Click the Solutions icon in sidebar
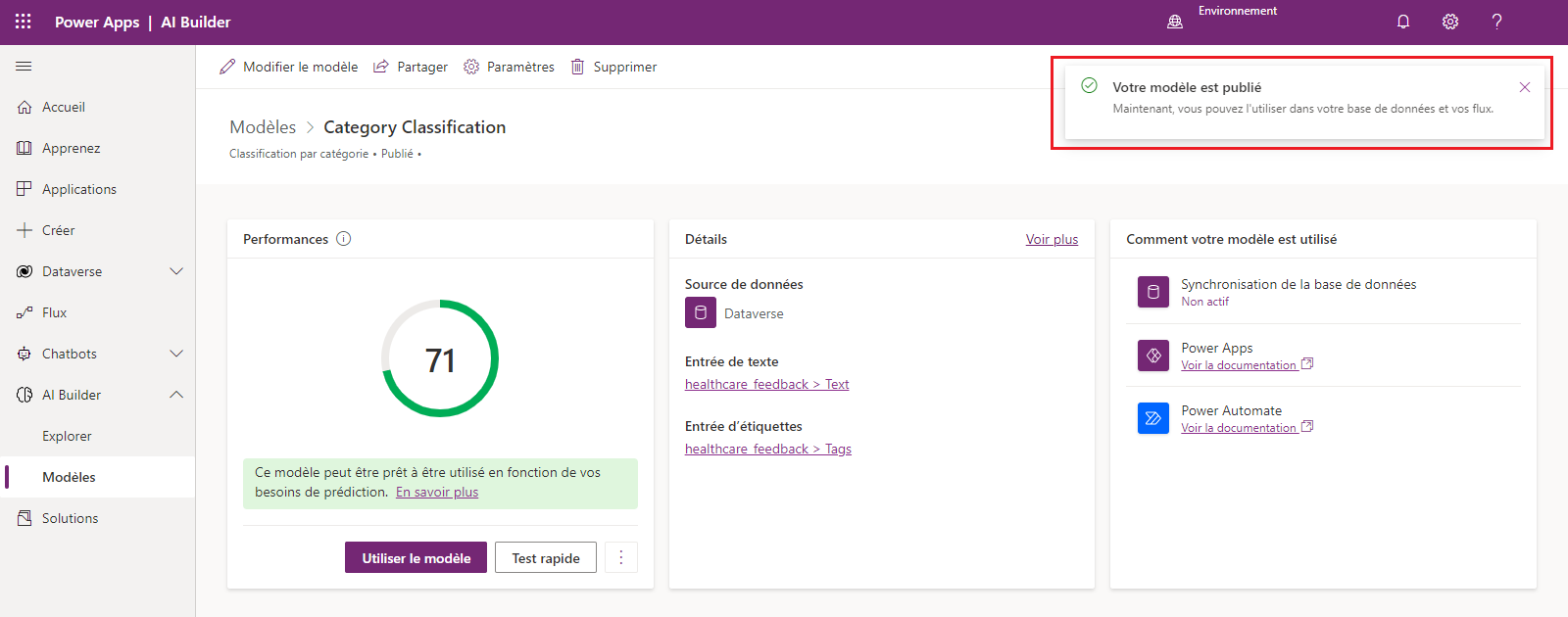 click(x=24, y=518)
